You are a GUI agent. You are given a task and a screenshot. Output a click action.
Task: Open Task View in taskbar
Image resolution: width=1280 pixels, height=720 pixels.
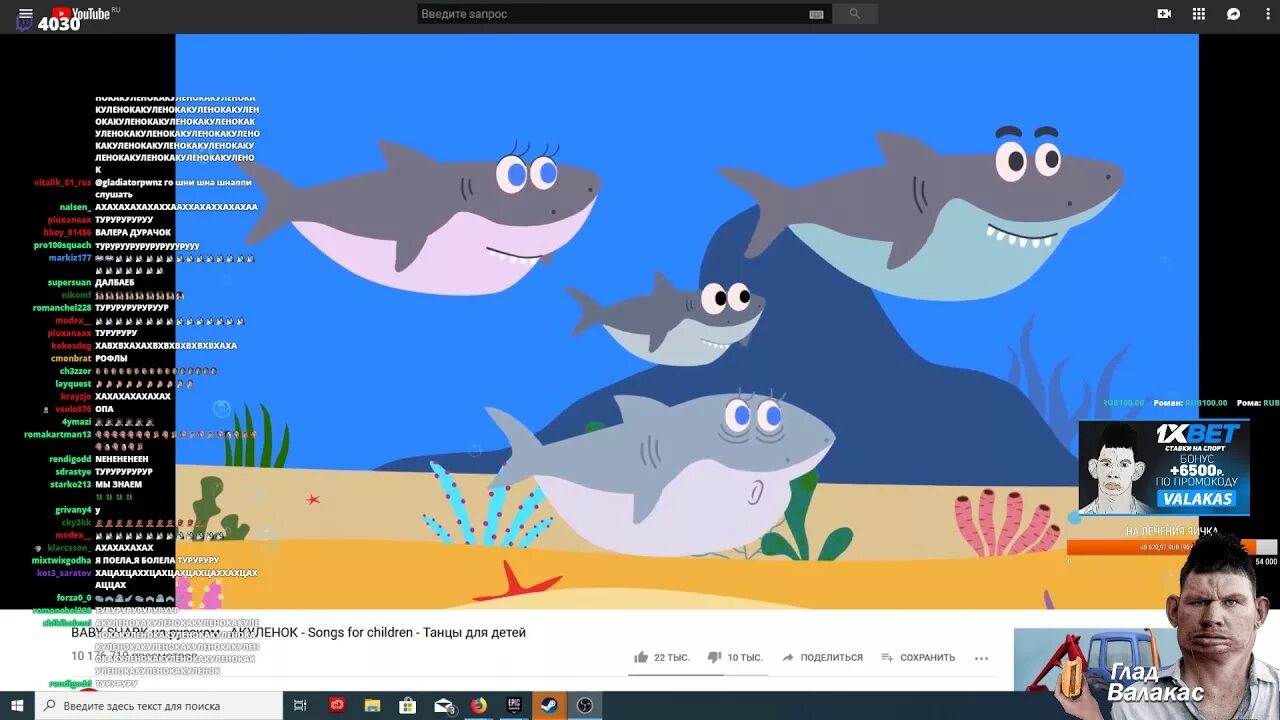(x=300, y=705)
